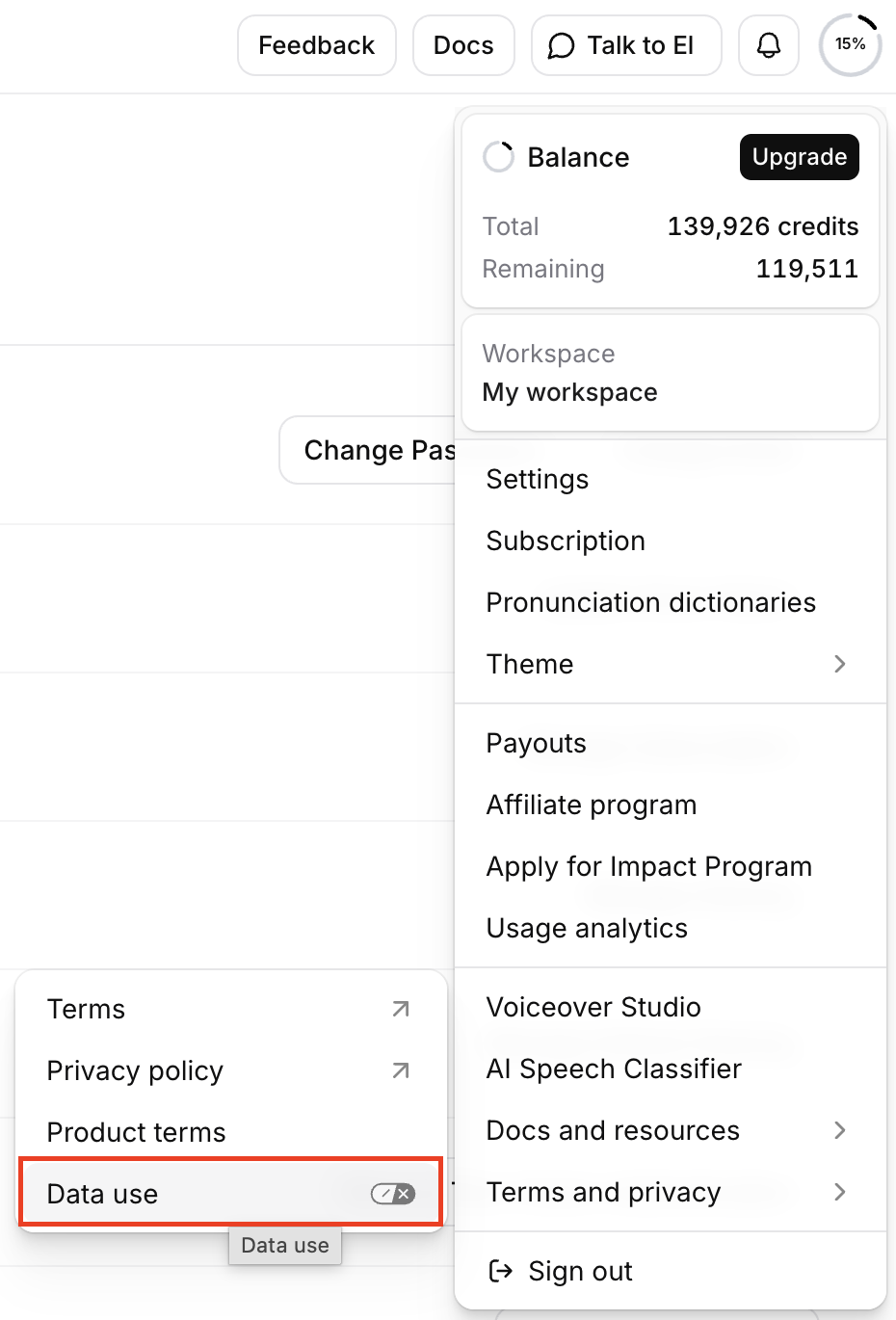Open the Docs button in header
The width and height of the screenshot is (896, 1320).
(x=463, y=45)
